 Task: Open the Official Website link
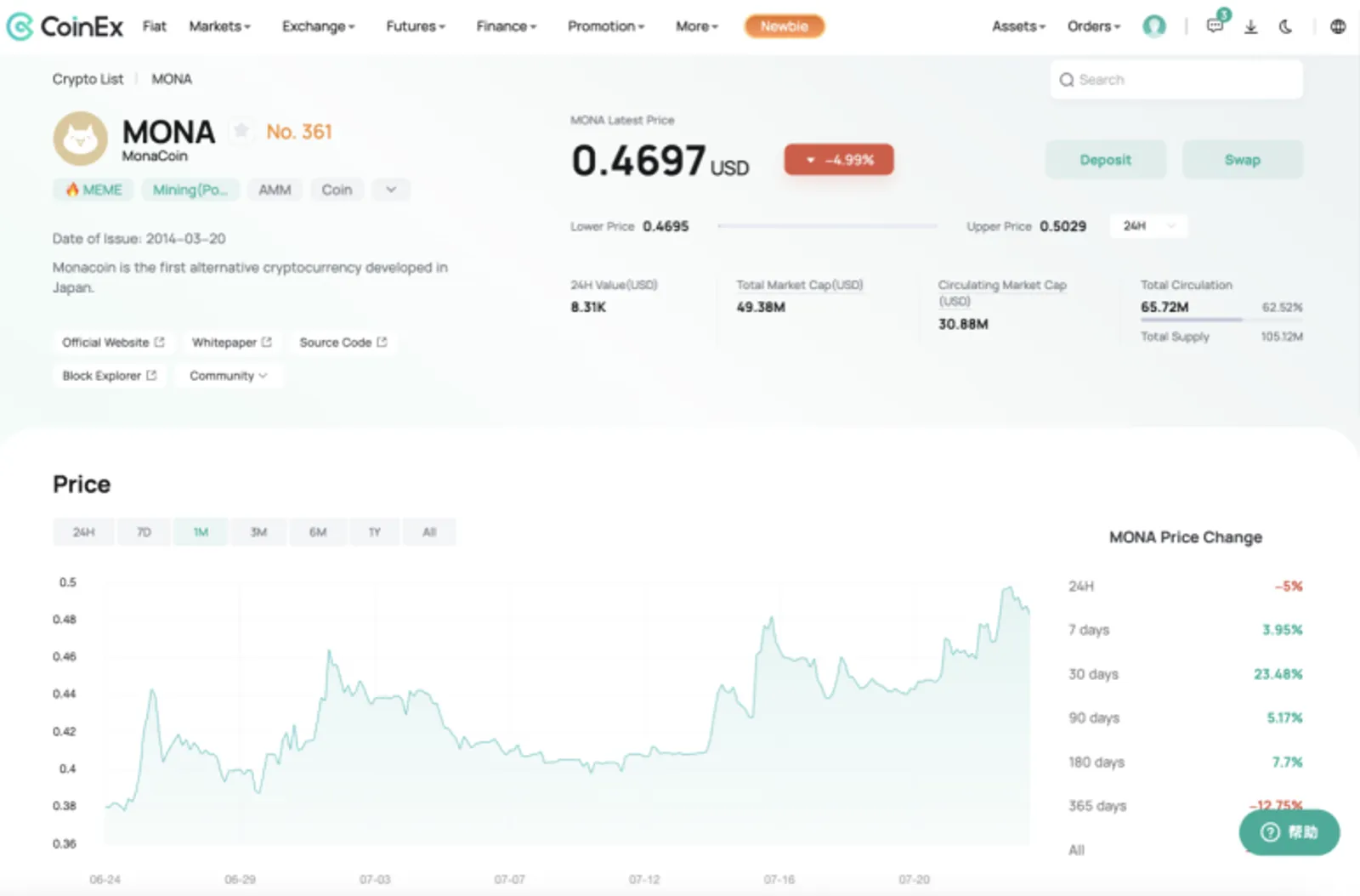point(113,342)
